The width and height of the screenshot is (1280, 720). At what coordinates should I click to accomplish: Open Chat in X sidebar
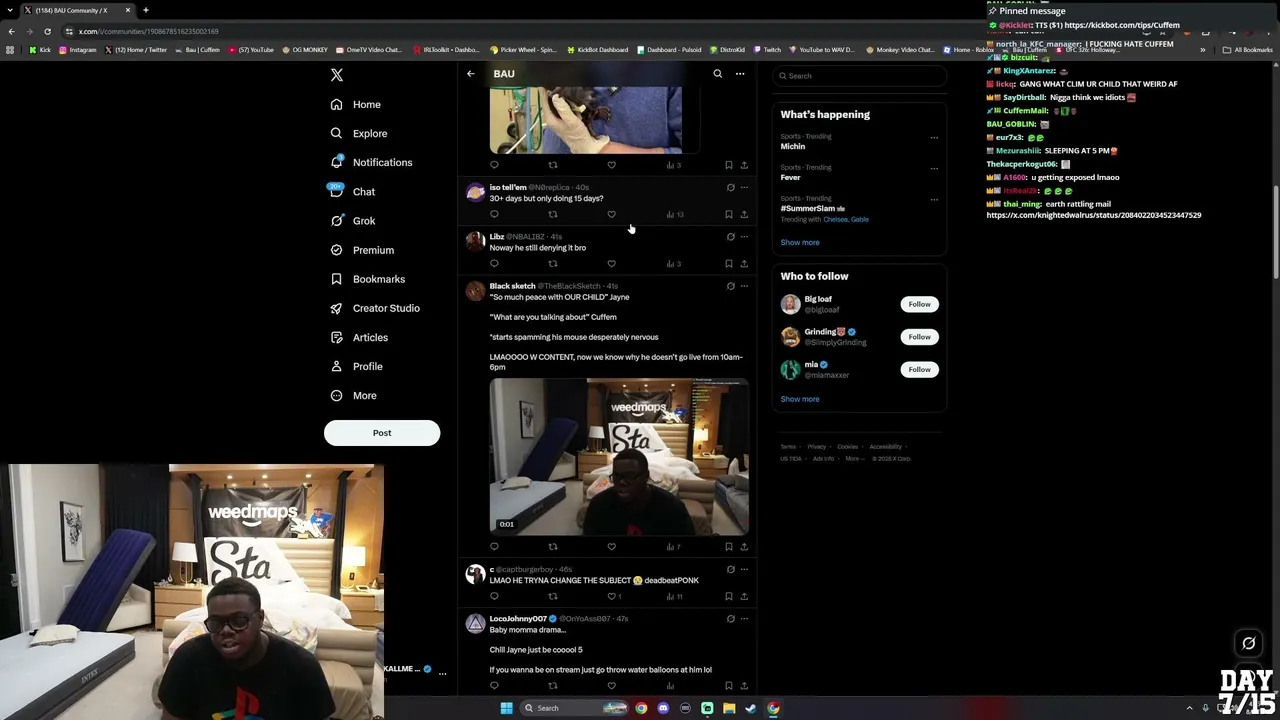click(x=352, y=191)
